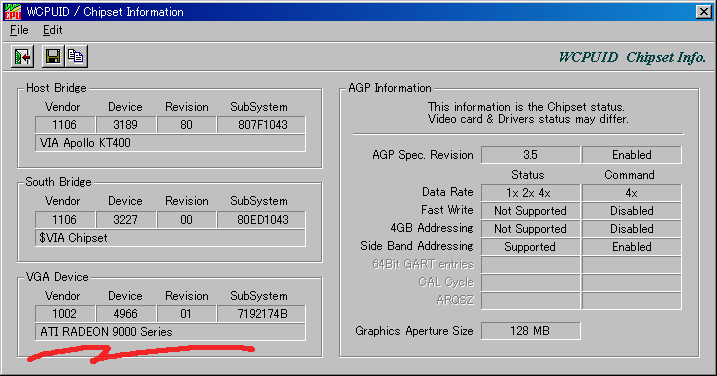Click Side Band Addressing Supported status
Screen dimensions: 717x376
530,247
